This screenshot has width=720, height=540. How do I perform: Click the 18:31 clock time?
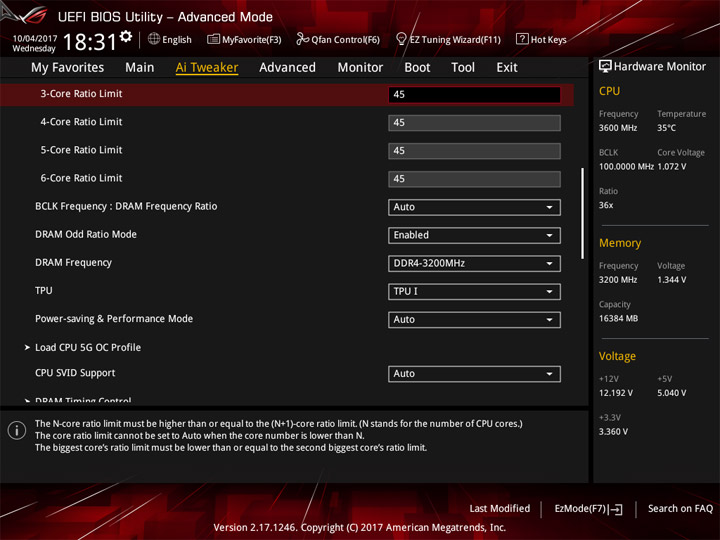point(90,42)
